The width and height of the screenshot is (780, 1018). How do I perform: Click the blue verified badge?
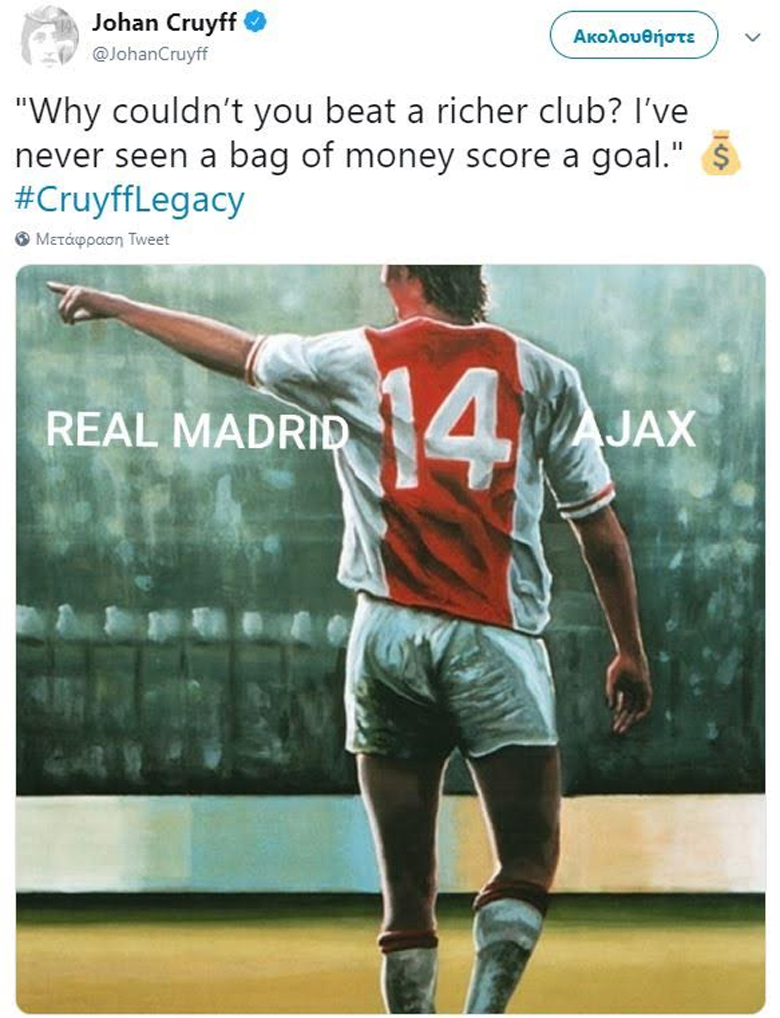tap(256, 23)
